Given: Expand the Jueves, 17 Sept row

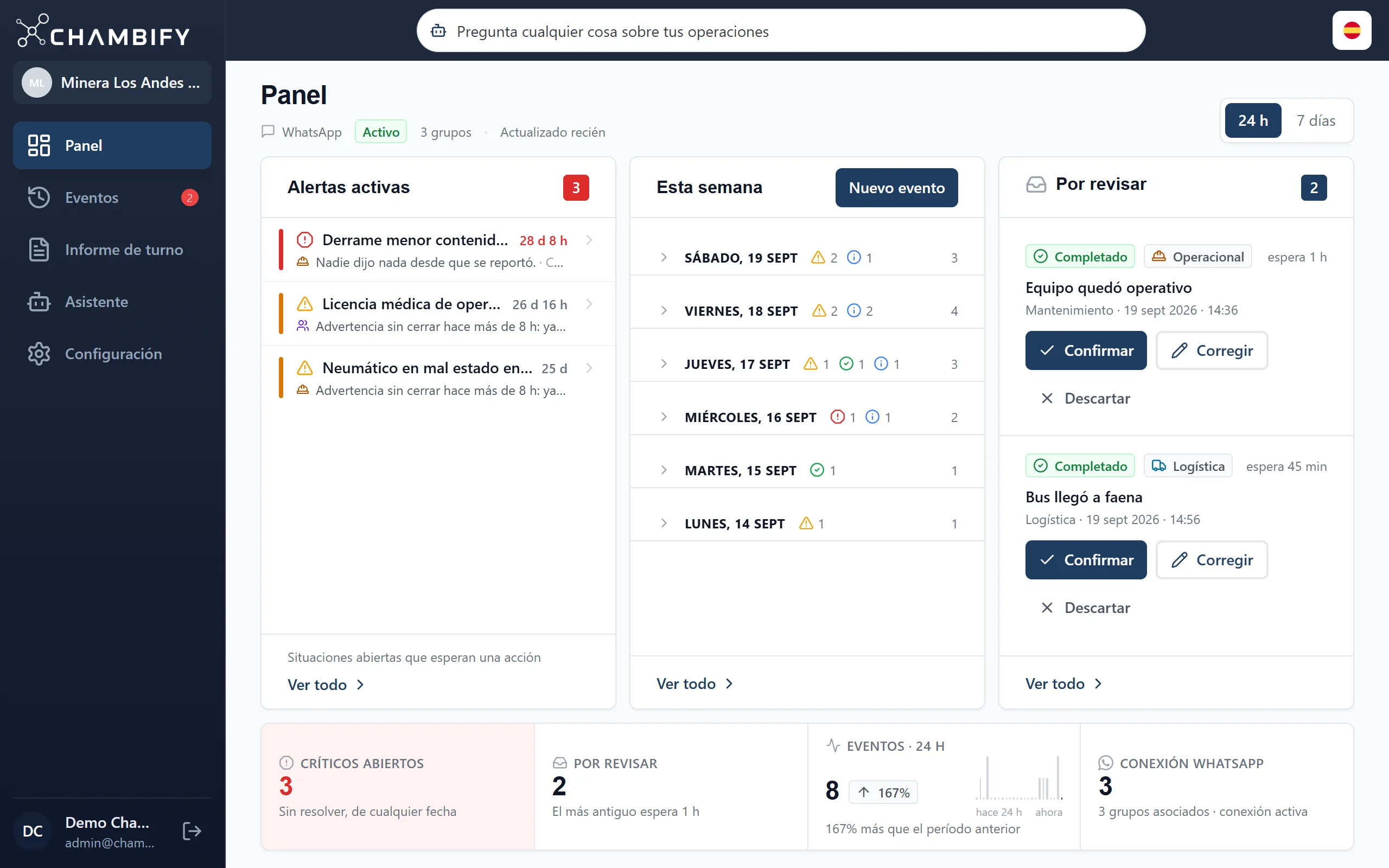Looking at the screenshot, I should coord(807,364).
